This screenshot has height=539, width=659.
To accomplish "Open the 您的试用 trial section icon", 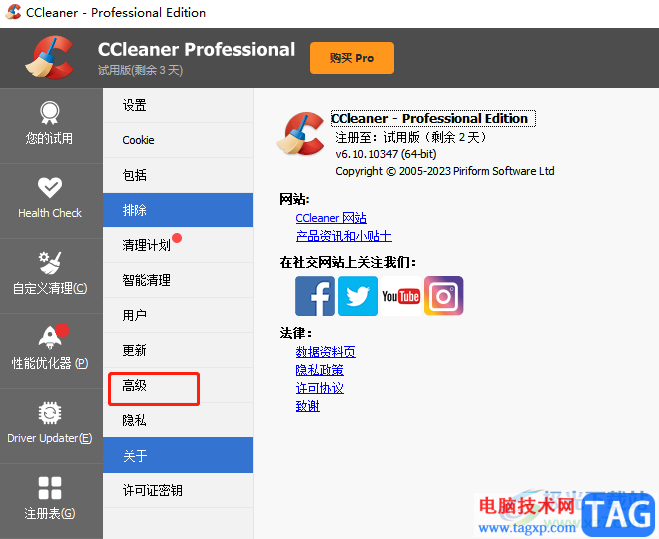I will [50, 113].
